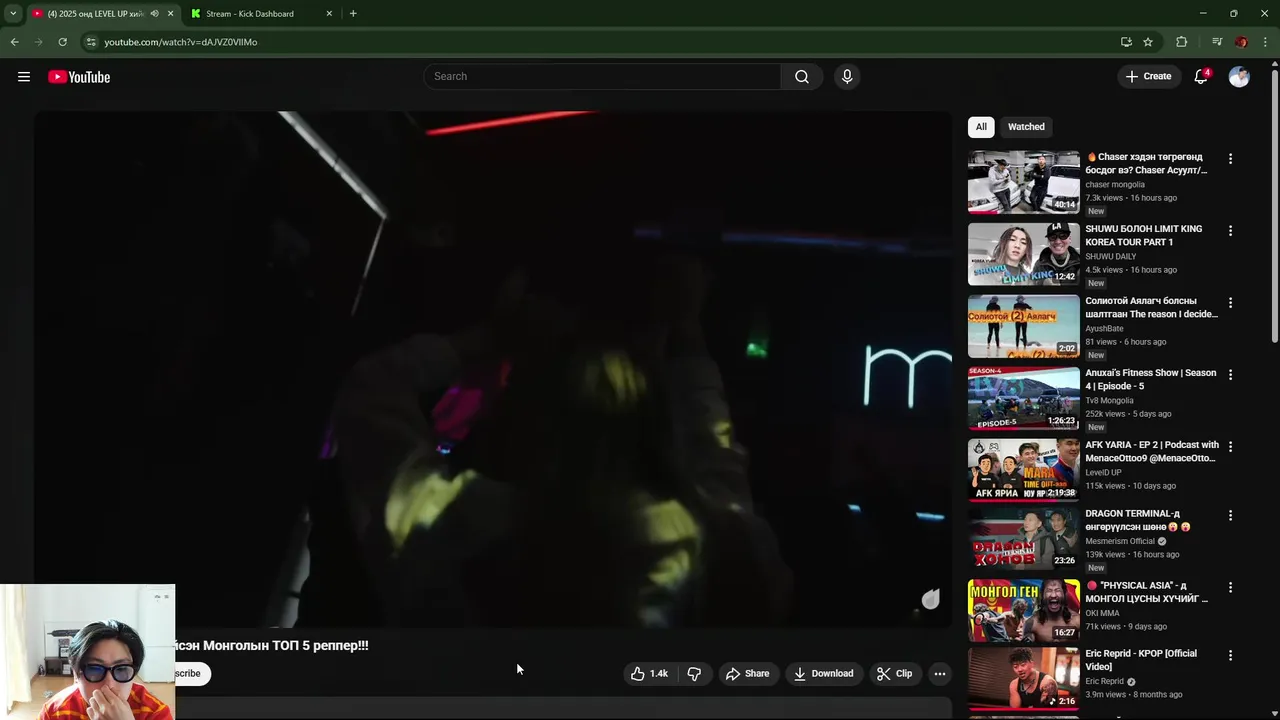
Task: Close the Kick Dashboard tab
Action: pos(329,14)
